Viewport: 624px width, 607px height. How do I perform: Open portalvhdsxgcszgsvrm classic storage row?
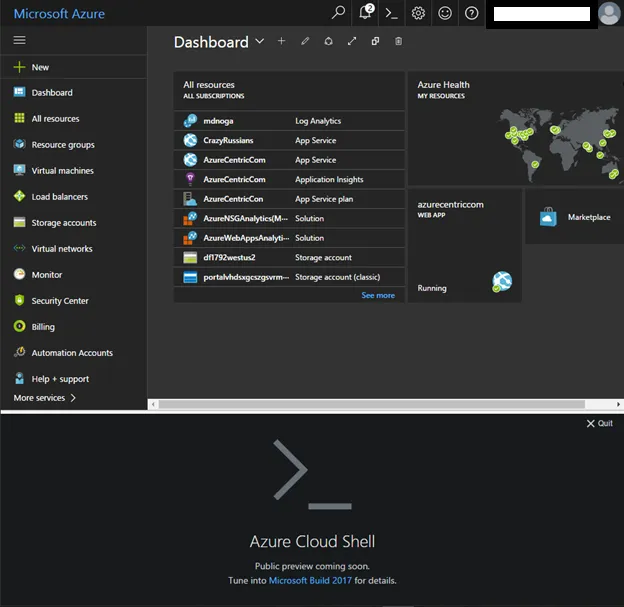[289, 277]
